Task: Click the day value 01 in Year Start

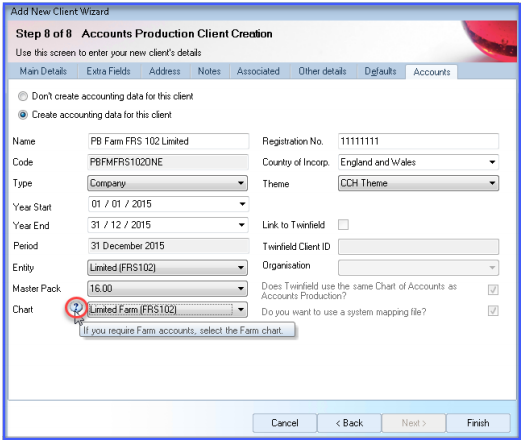Action: click(x=96, y=204)
